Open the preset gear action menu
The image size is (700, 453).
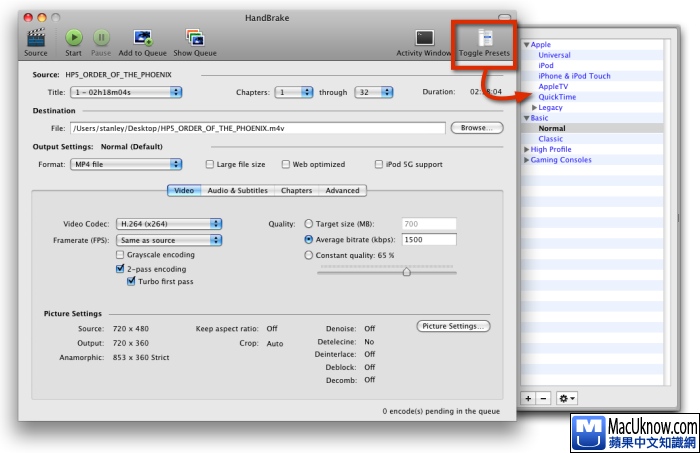[x=567, y=398]
